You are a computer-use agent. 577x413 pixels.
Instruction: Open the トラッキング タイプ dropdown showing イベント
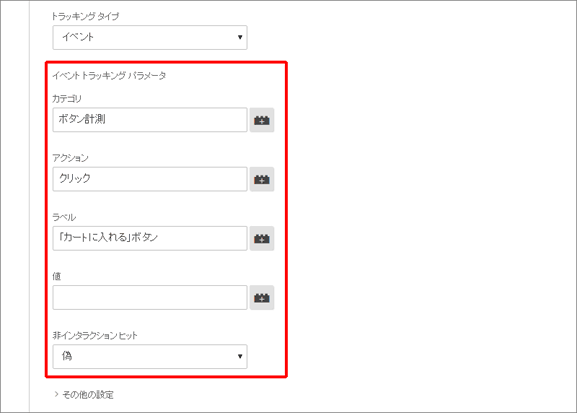tap(150, 37)
